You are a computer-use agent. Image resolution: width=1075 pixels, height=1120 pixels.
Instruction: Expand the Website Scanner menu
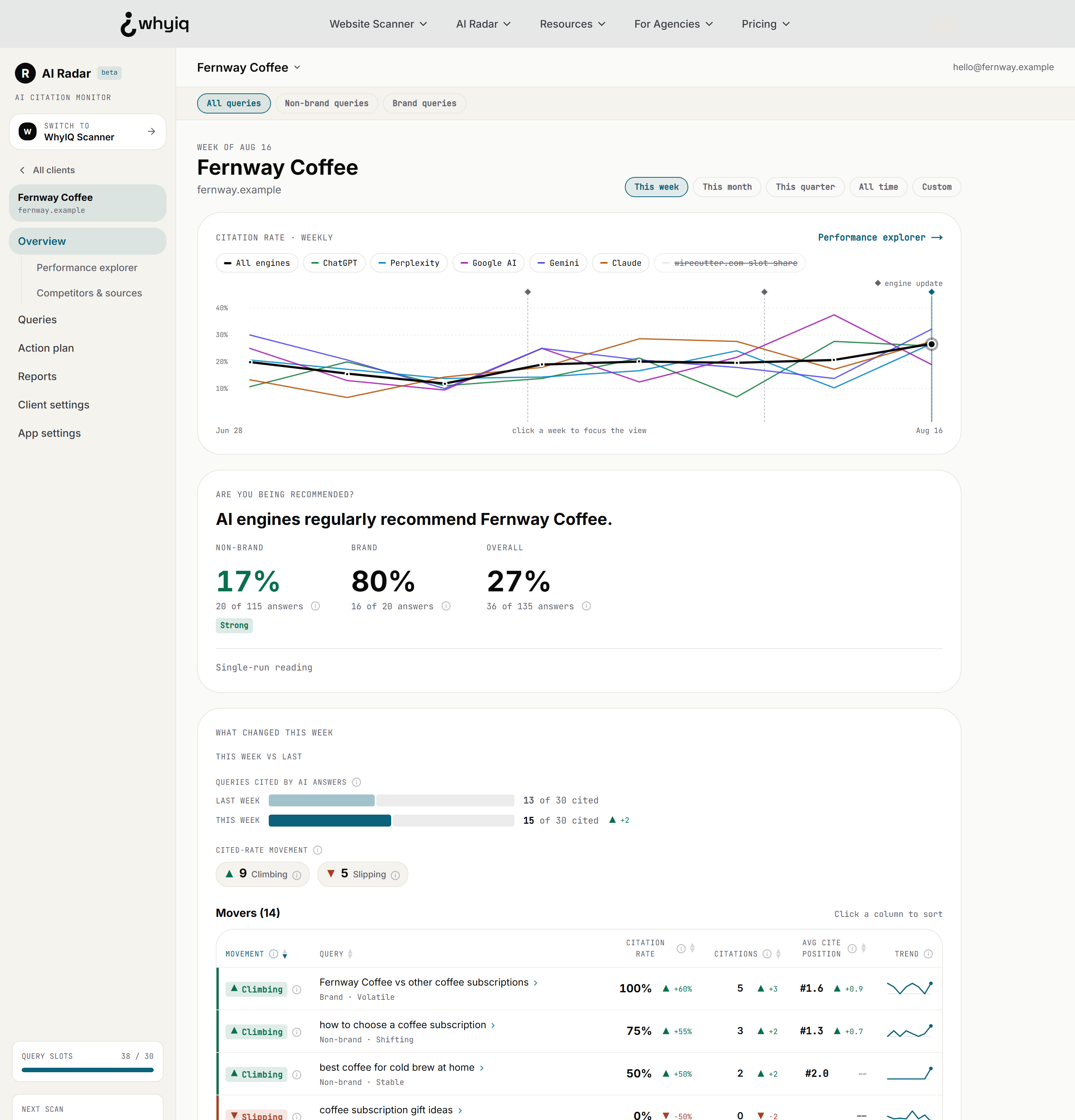coord(378,24)
